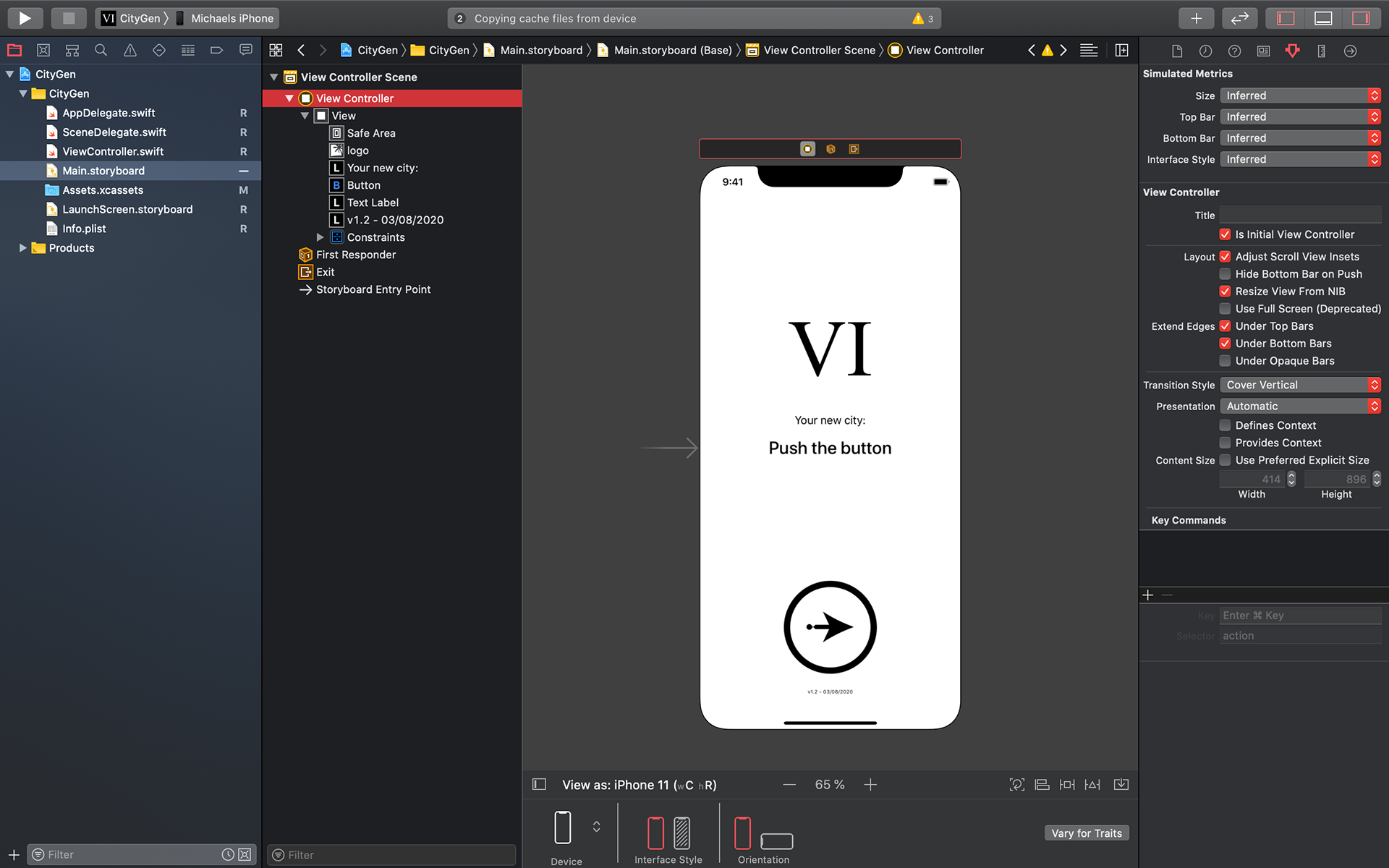Check Defines Context option
The height and width of the screenshot is (868, 1389).
click(1225, 425)
